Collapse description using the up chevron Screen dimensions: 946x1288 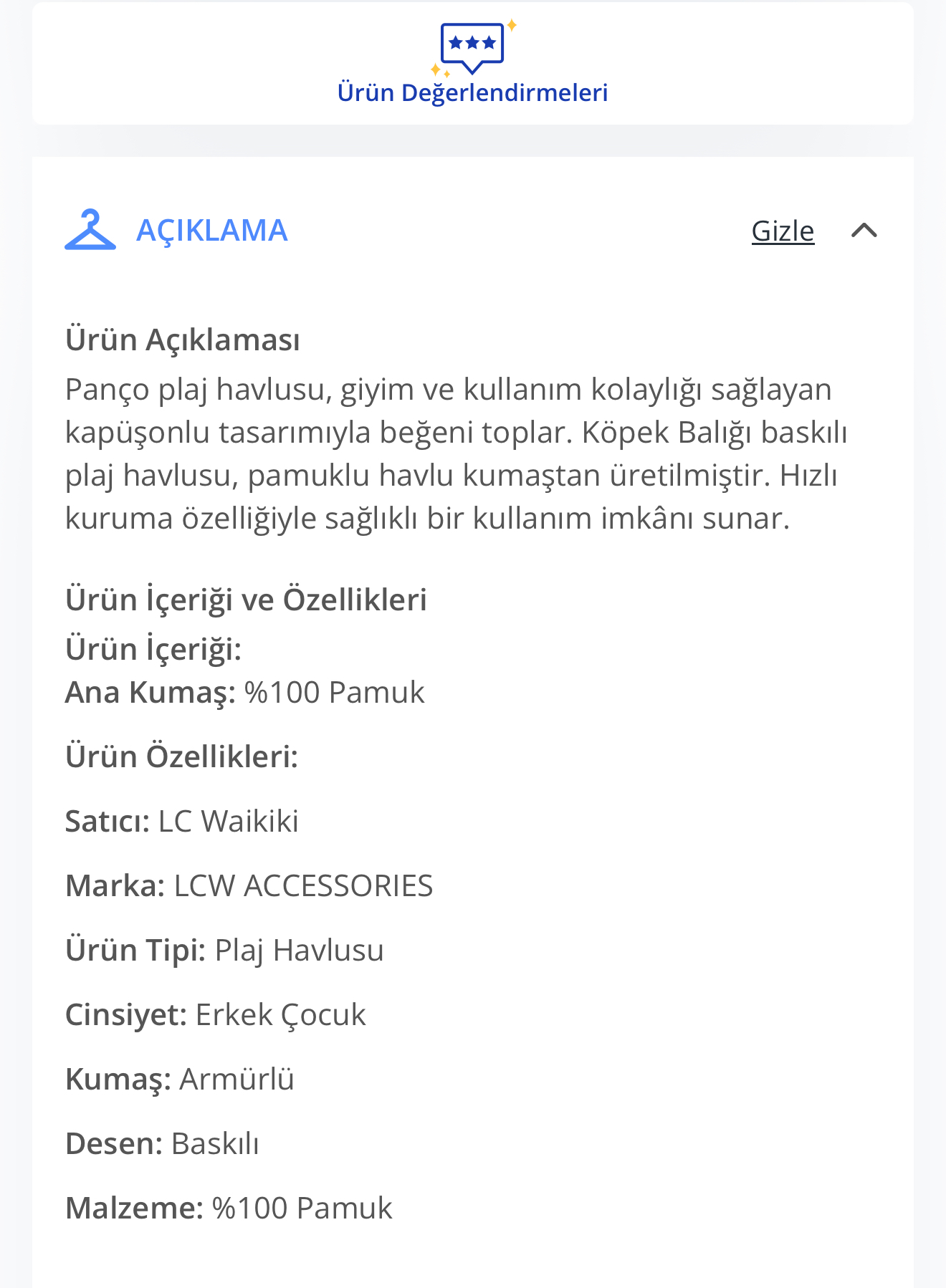(864, 231)
